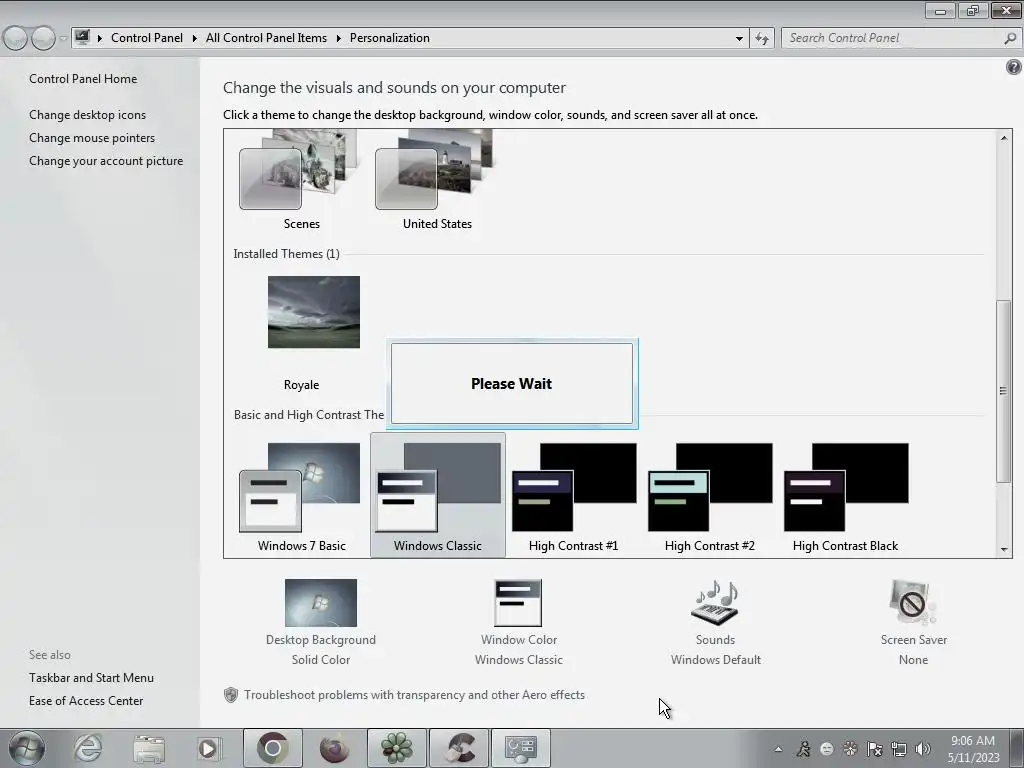Click the Show desktop strip at taskbar end
Viewport: 1024px width, 768px height.
click(x=1017, y=748)
